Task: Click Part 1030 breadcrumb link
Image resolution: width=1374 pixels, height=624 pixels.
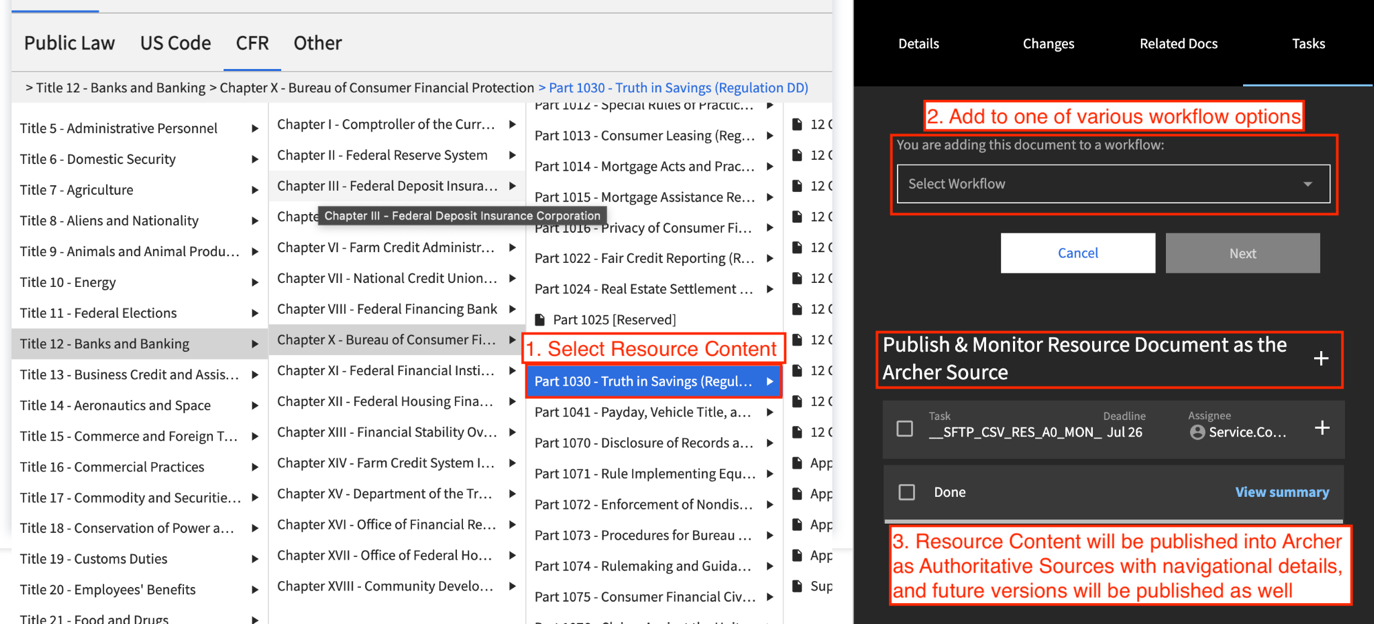Action: (x=673, y=88)
